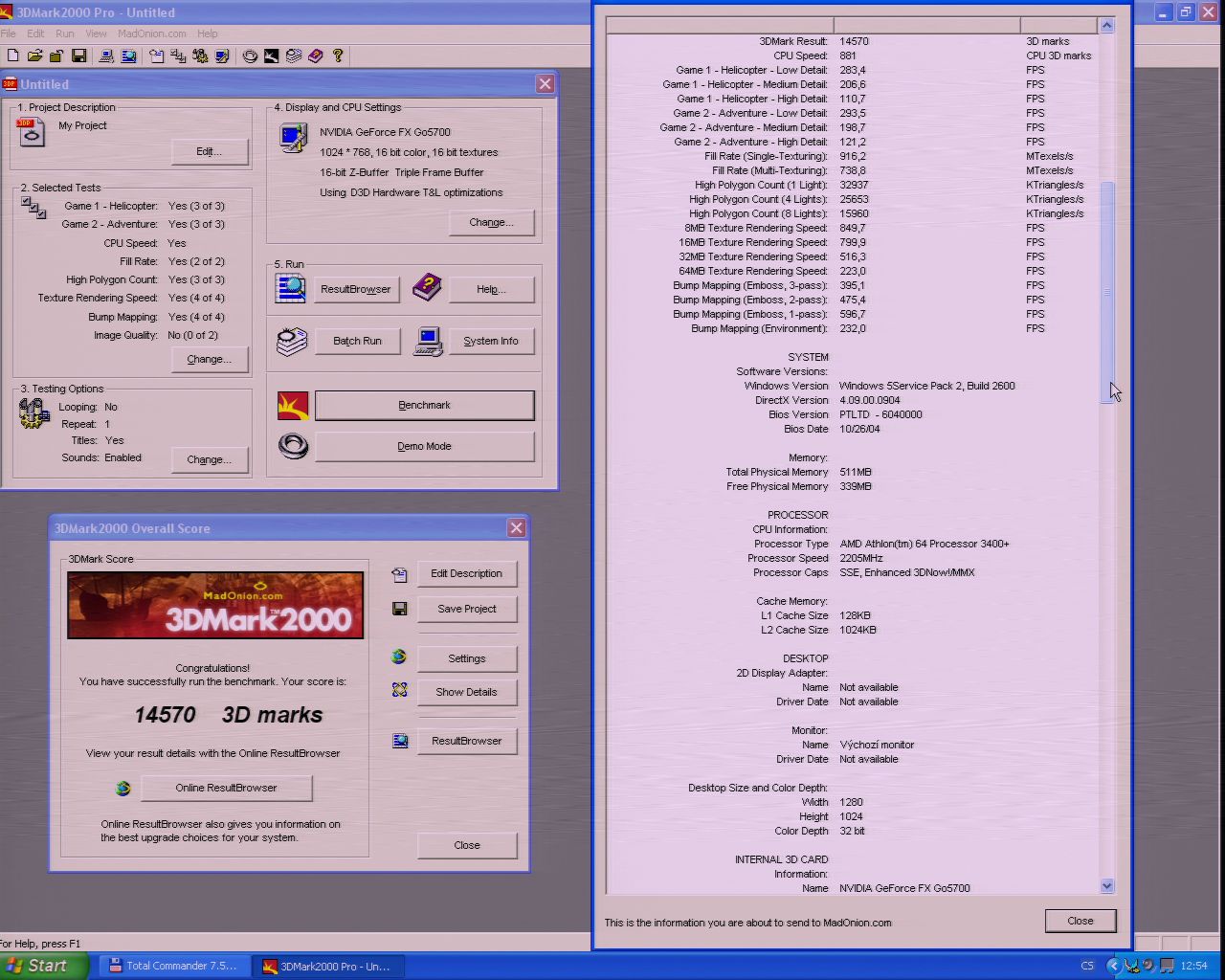The height and width of the screenshot is (980, 1225).
Task: Click the yellow question mark toolbar icon
Action: pyautogui.click(x=338, y=56)
